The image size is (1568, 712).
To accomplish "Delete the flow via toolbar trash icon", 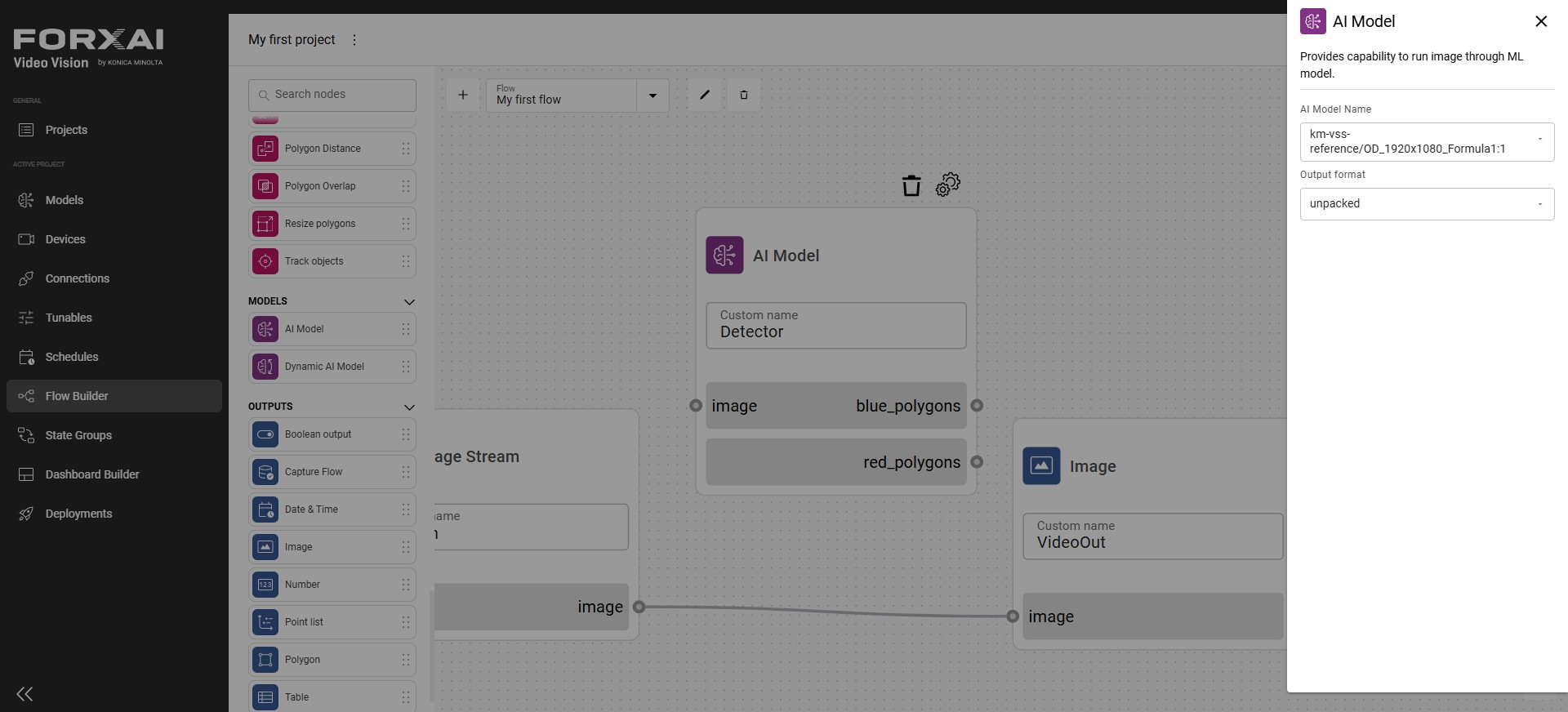I will click(x=744, y=95).
